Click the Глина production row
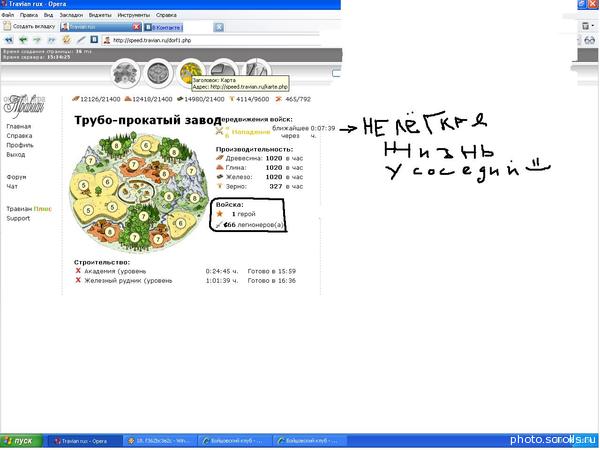 click(259, 168)
